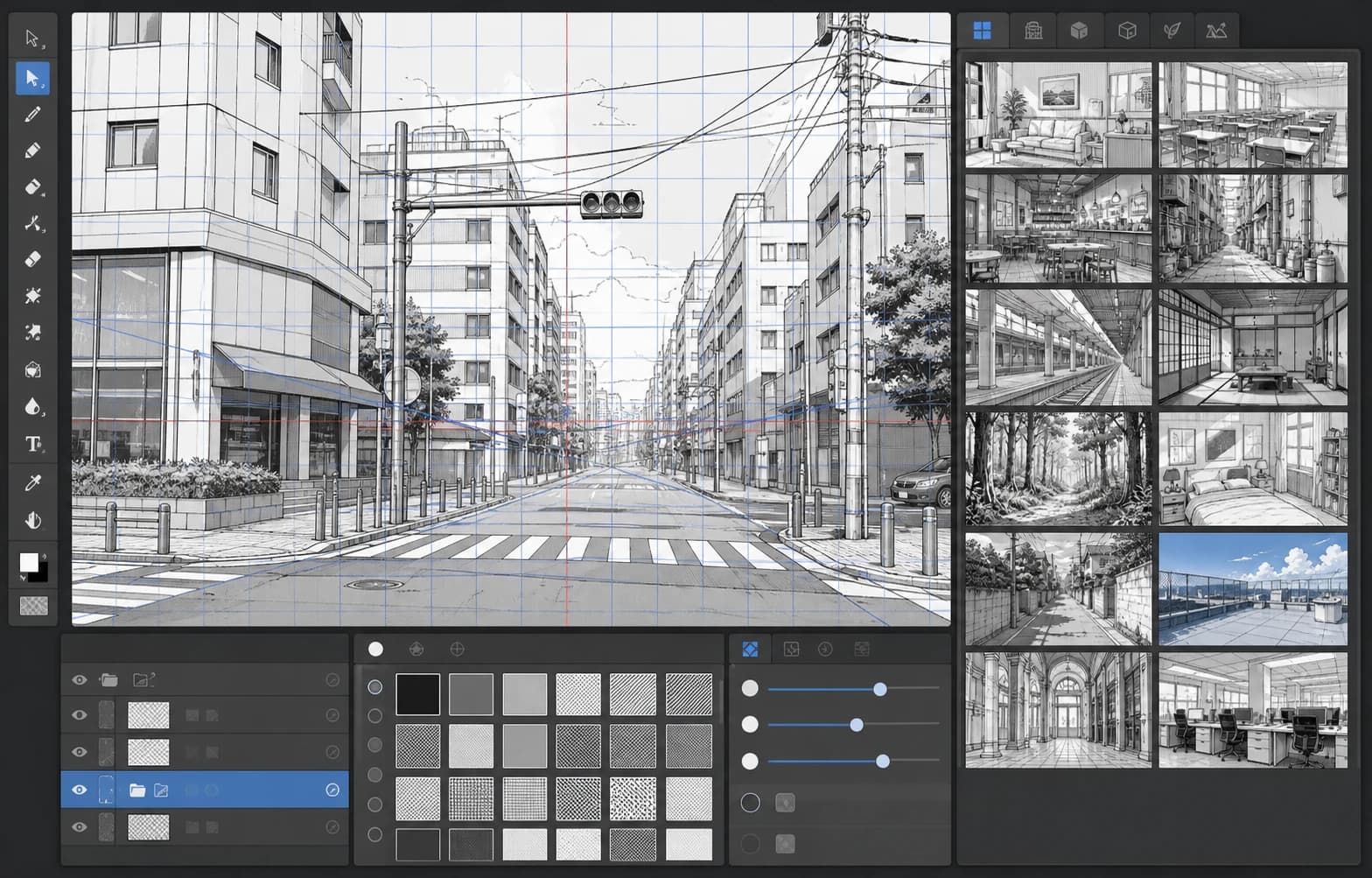Select the forest path background thumbnail
Screen dimensions: 1372x878
tap(1059, 469)
